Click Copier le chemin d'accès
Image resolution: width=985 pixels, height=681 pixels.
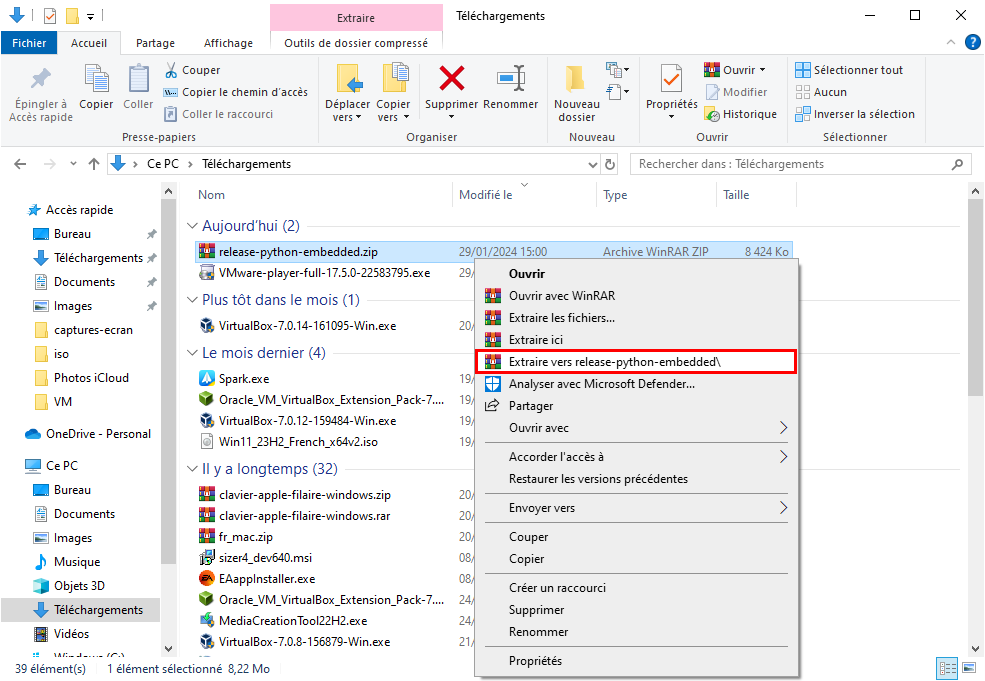click(236, 92)
